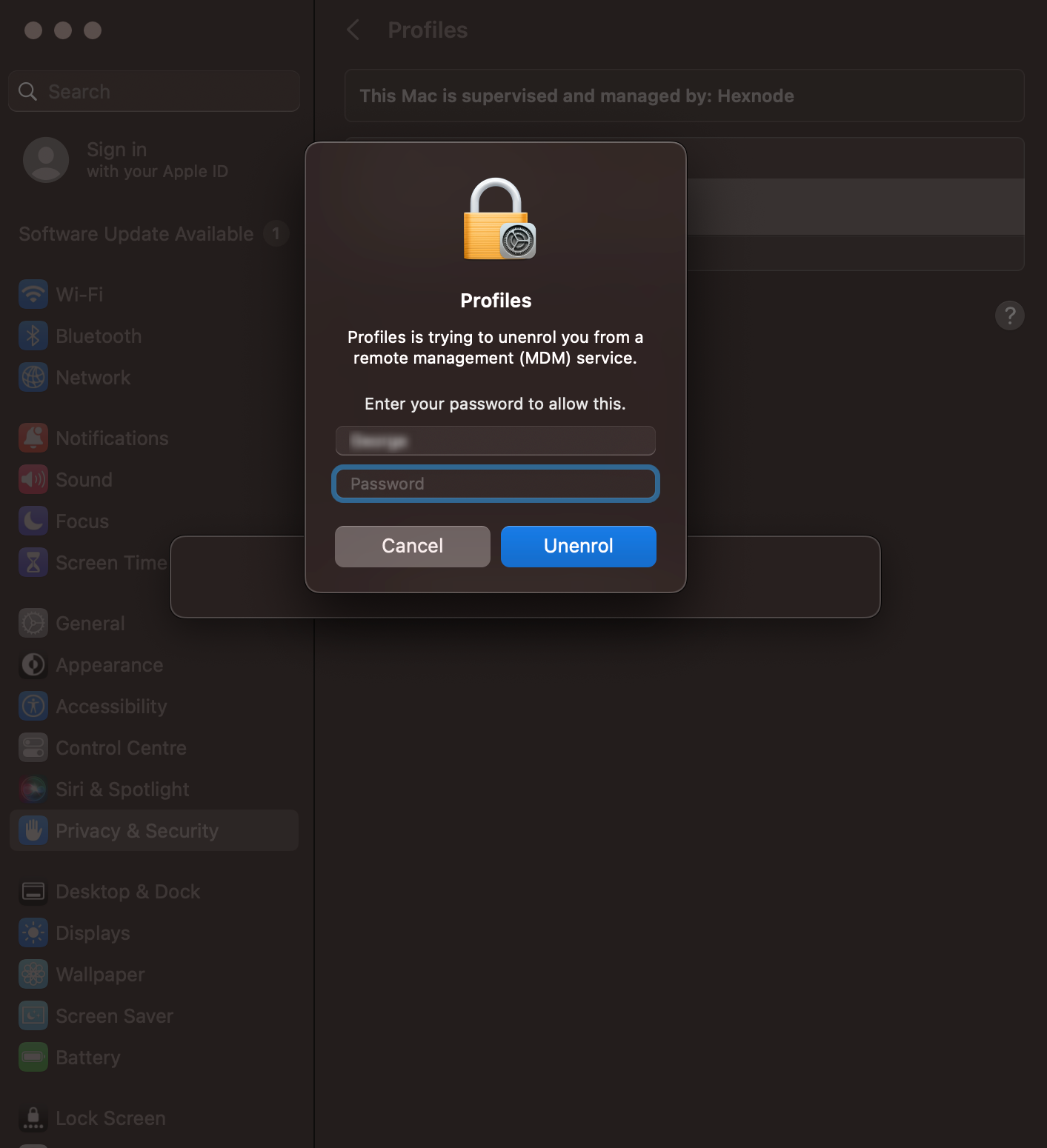
Task: Open Notifications bell icon
Action: (x=33, y=438)
